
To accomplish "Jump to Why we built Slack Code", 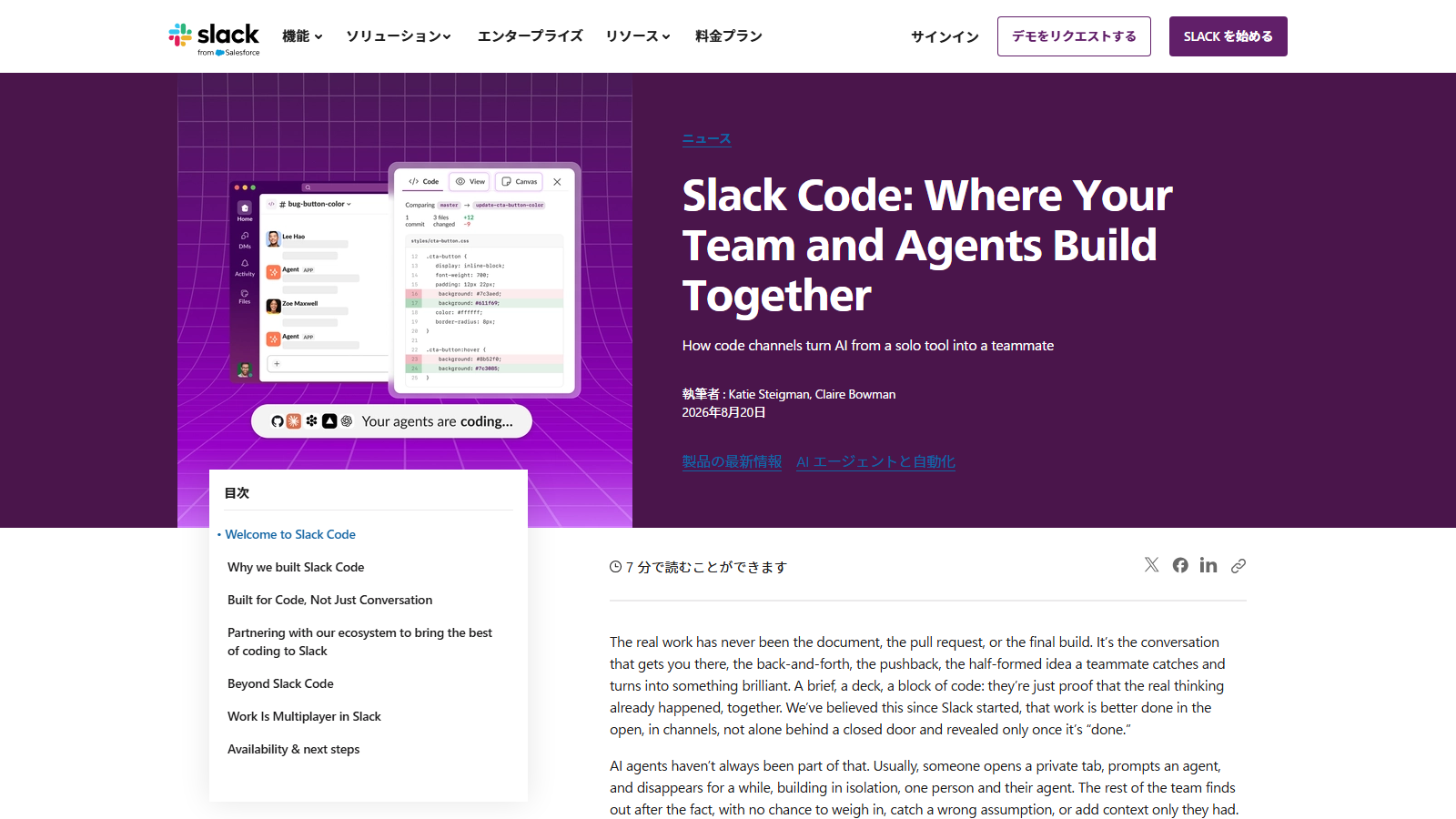I will pyautogui.click(x=296, y=567).
